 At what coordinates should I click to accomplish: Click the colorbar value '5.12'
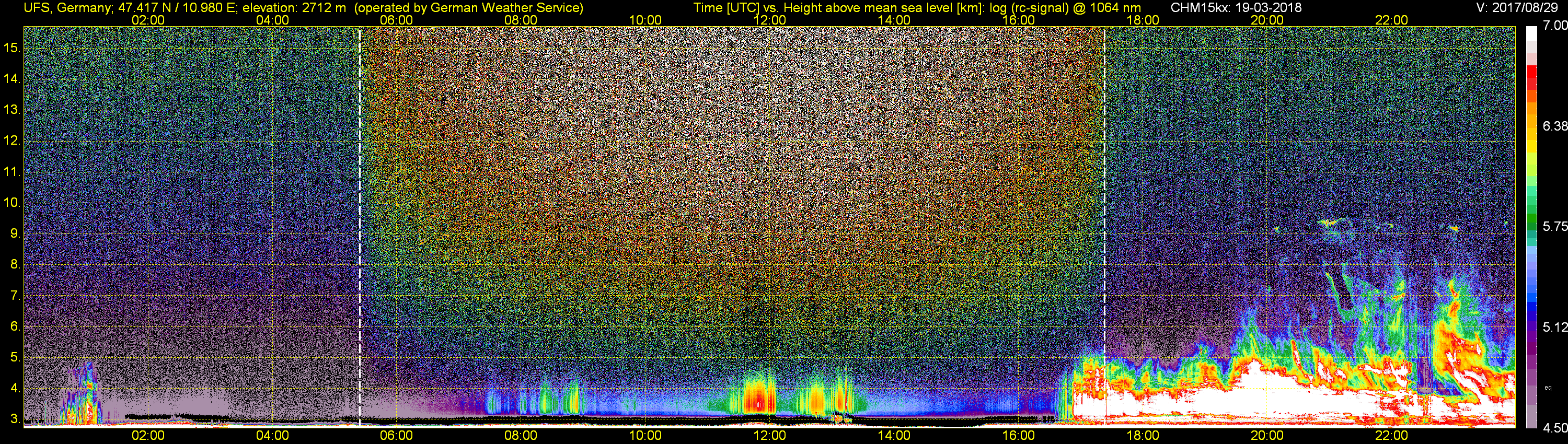(x=1555, y=327)
